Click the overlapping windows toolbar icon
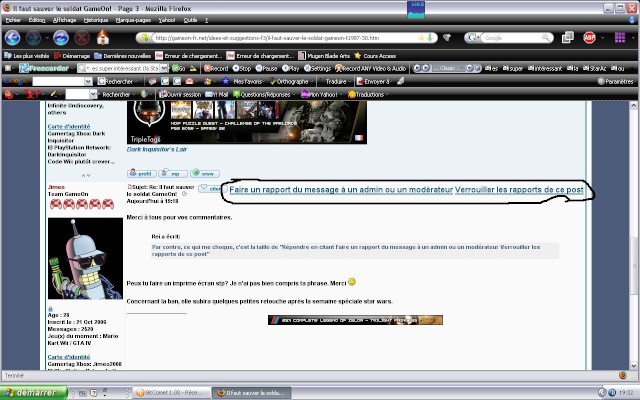The width and height of the screenshot is (640, 400). (567, 38)
